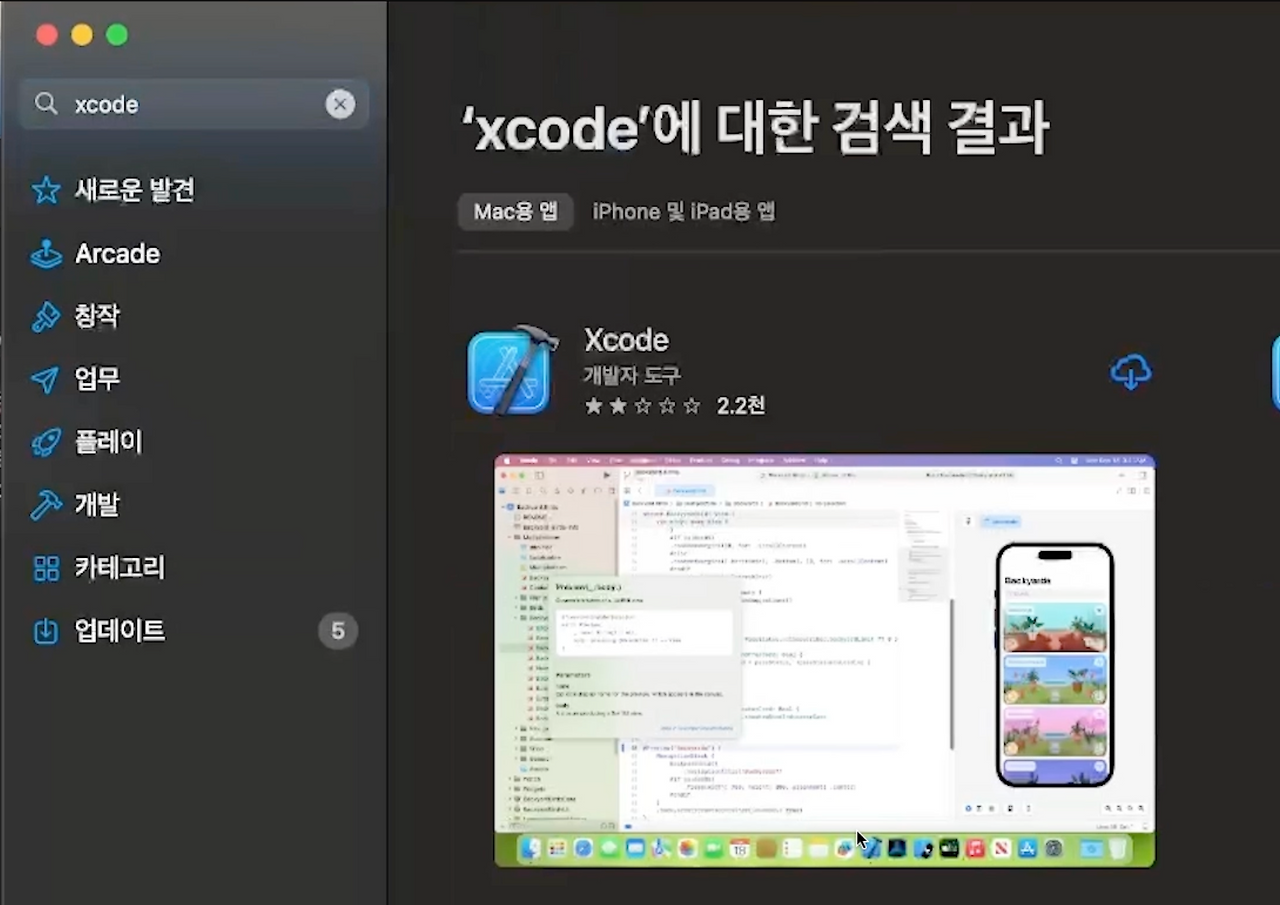Open the 개발 section
The height and width of the screenshot is (905, 1280).
pos(97,505)
